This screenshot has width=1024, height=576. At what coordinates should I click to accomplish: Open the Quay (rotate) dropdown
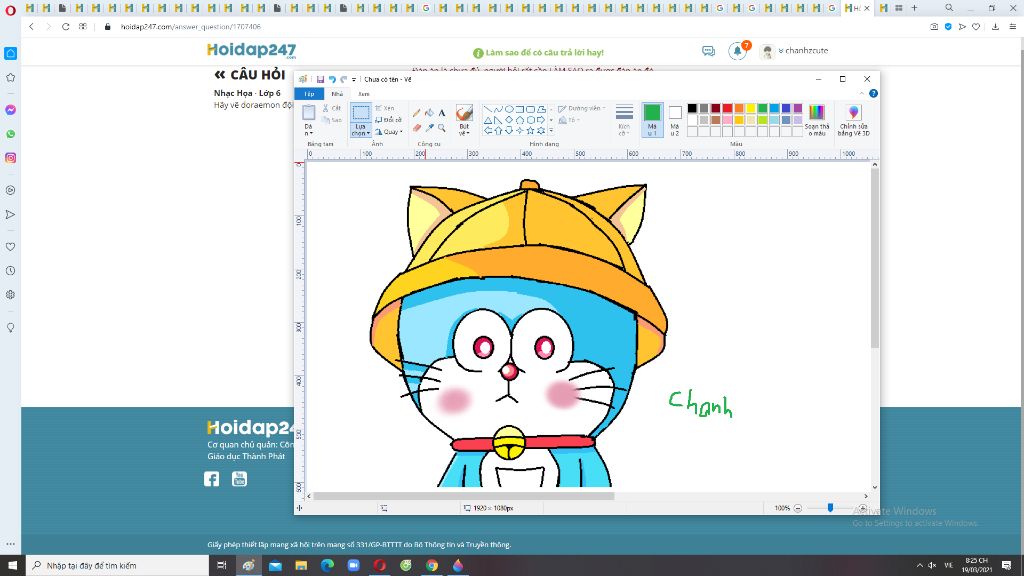tap(389, 131)
